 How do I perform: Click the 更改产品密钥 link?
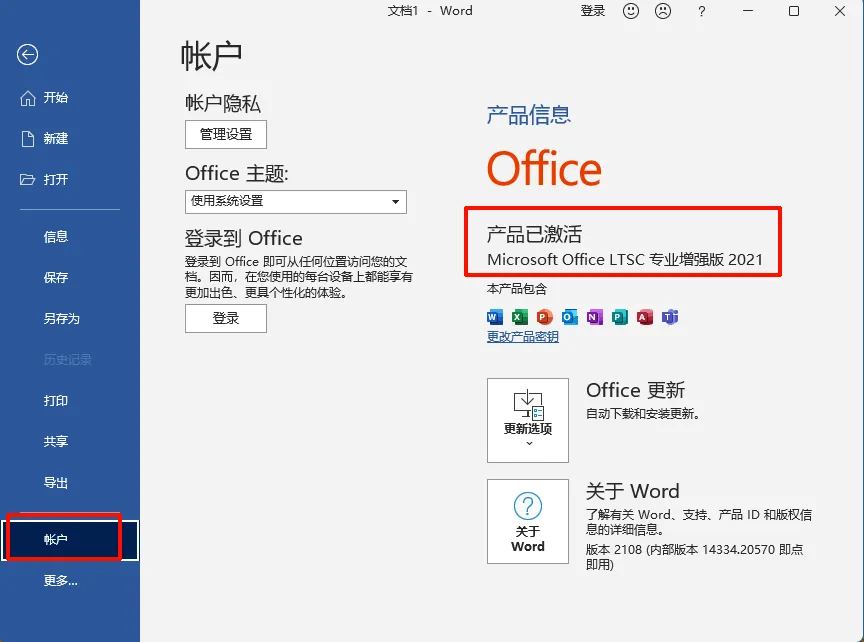[x=523, y=337]
